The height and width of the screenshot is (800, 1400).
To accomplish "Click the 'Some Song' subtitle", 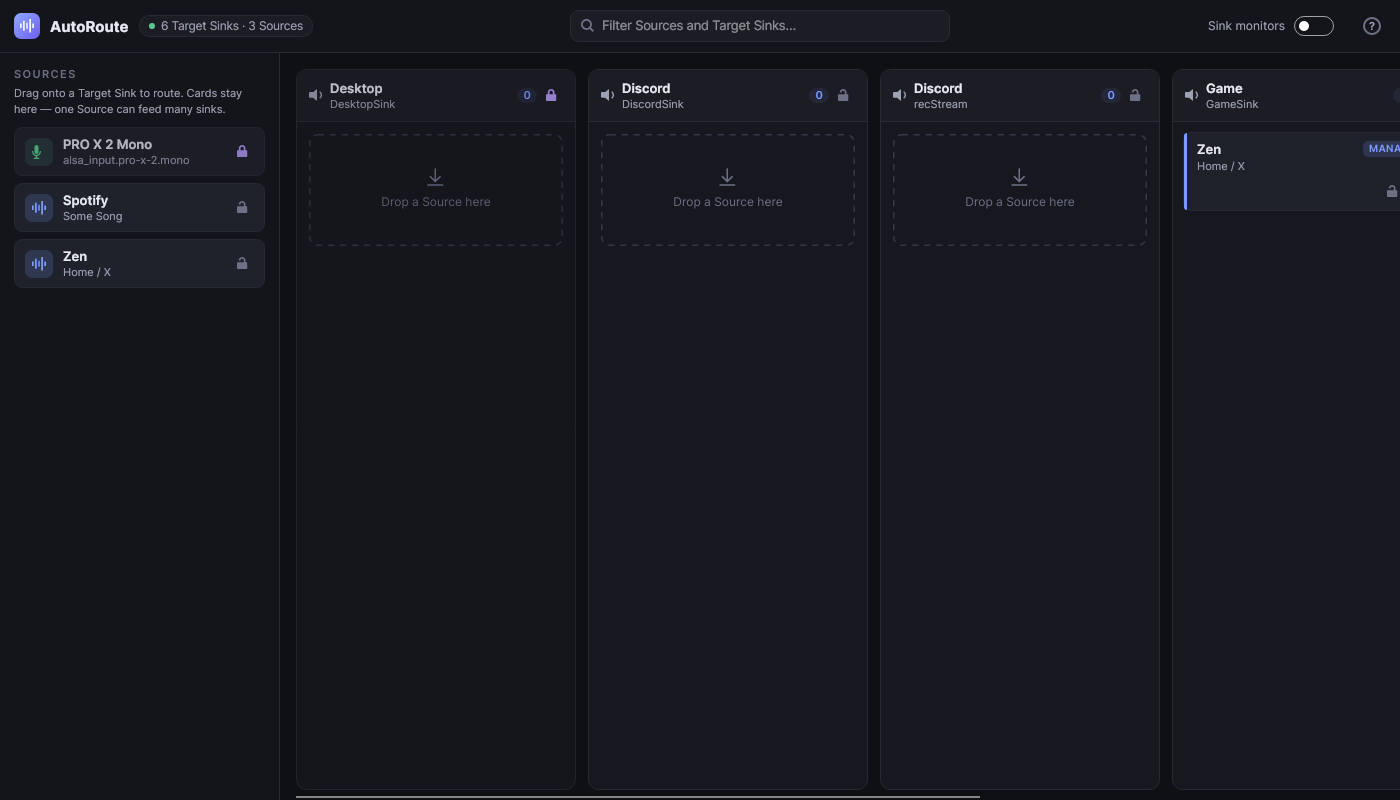I will 92,216.
